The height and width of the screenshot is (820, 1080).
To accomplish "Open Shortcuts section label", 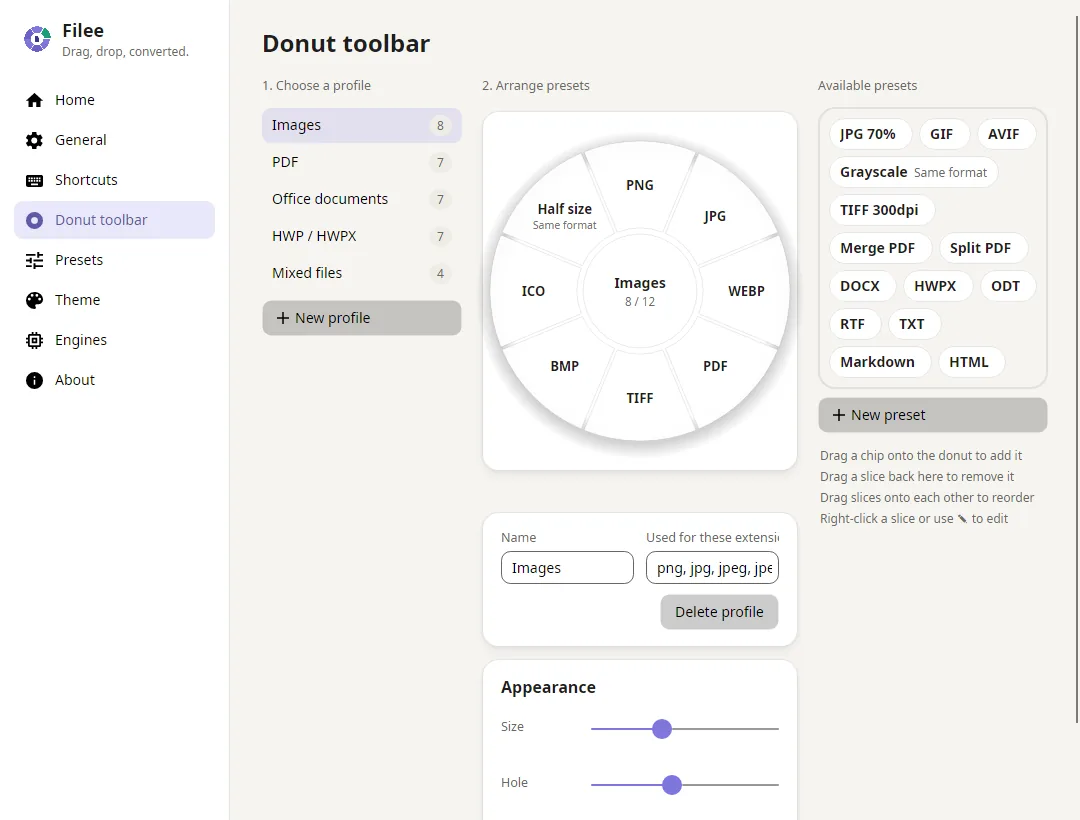I will tap(86, 180).
